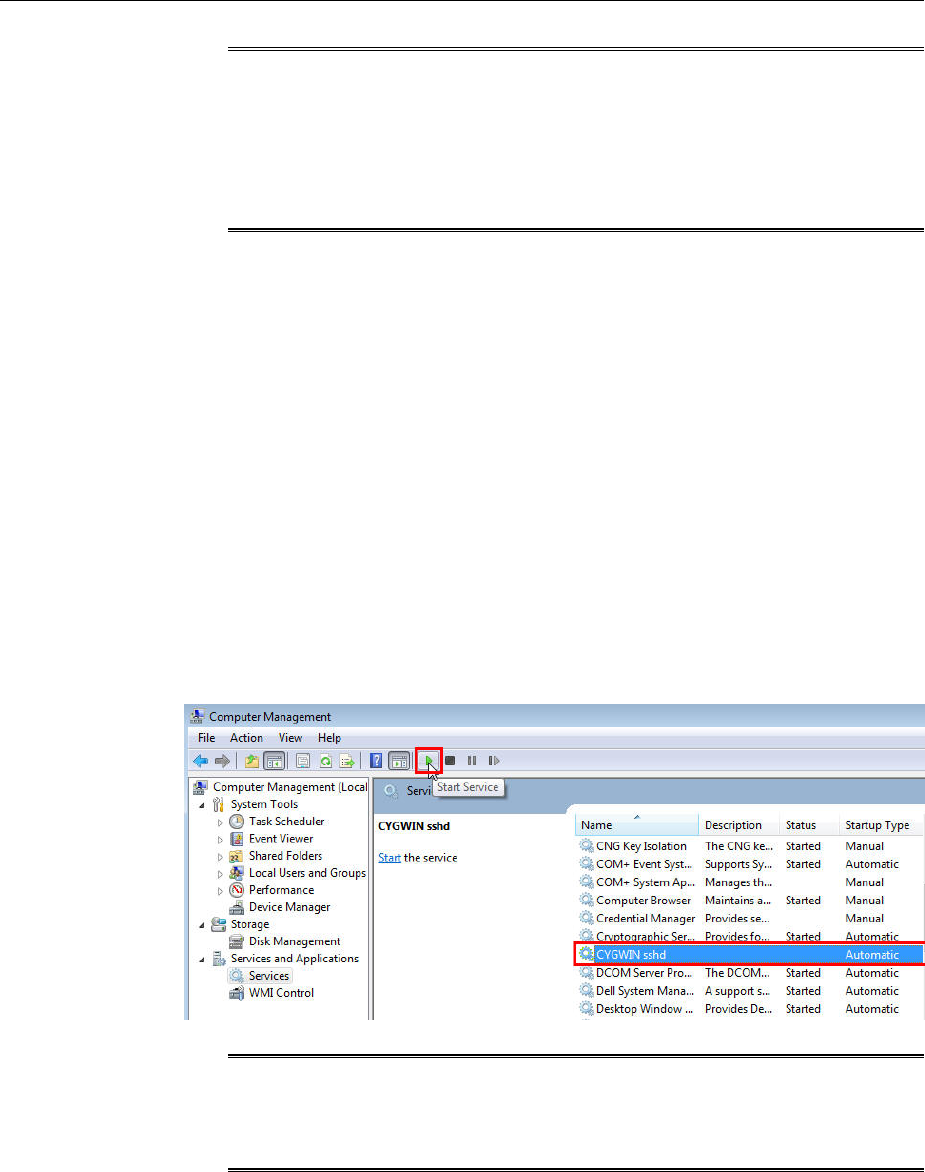
Task: Click the DCOM Server Pro... gear icon
Action: pos(587,973)
